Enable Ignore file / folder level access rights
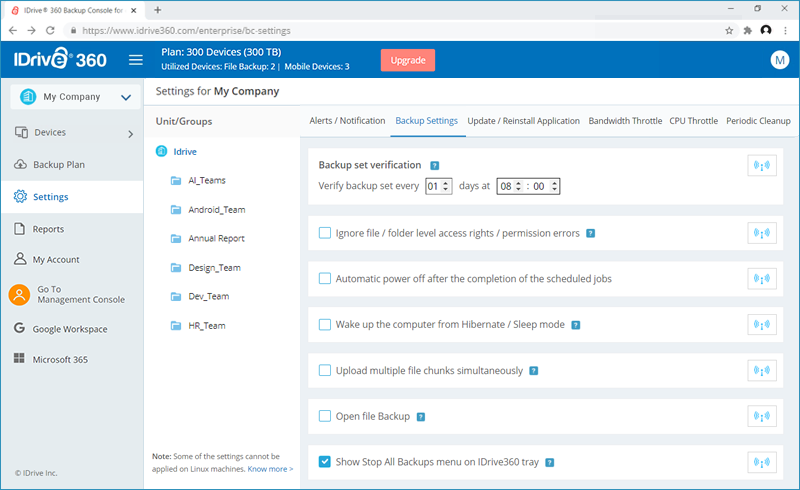The width and height of the screenshot is (800, 490). [324, 233]
